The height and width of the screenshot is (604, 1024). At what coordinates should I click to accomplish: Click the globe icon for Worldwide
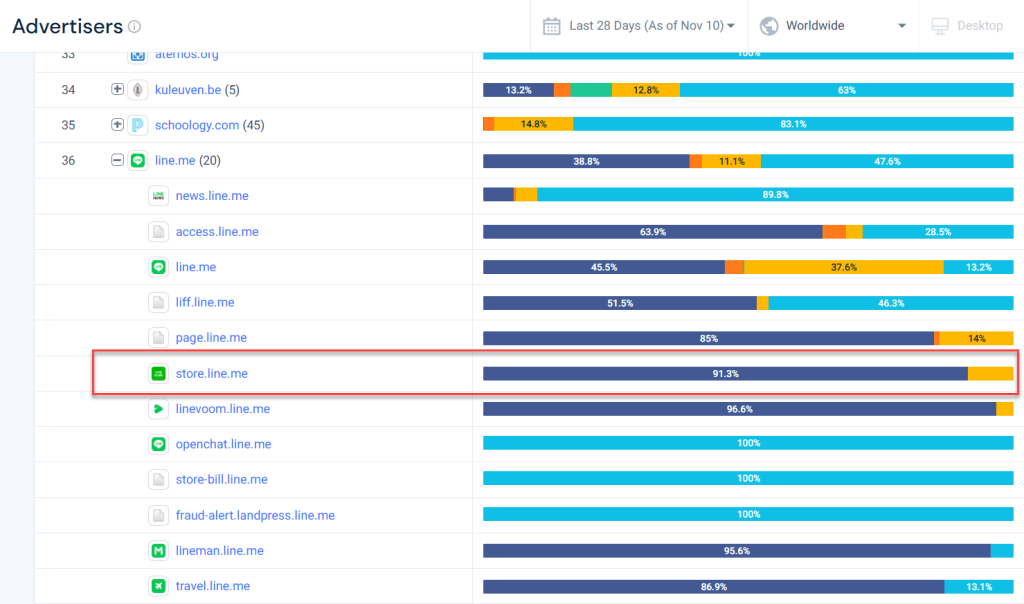pos(769,26)
